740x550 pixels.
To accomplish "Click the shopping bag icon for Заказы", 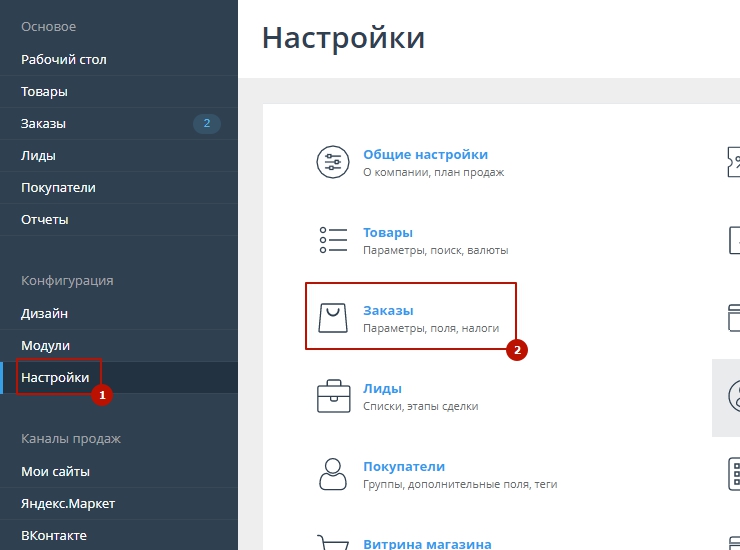I will (x=333, y=318).
